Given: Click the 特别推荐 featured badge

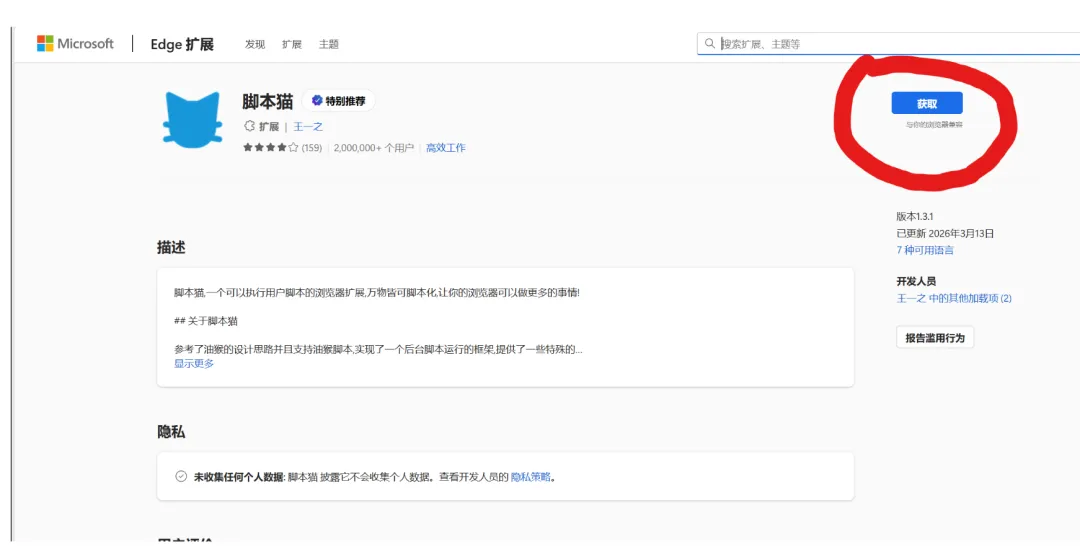Looking at the screenshot, I should tap(338, 101).
